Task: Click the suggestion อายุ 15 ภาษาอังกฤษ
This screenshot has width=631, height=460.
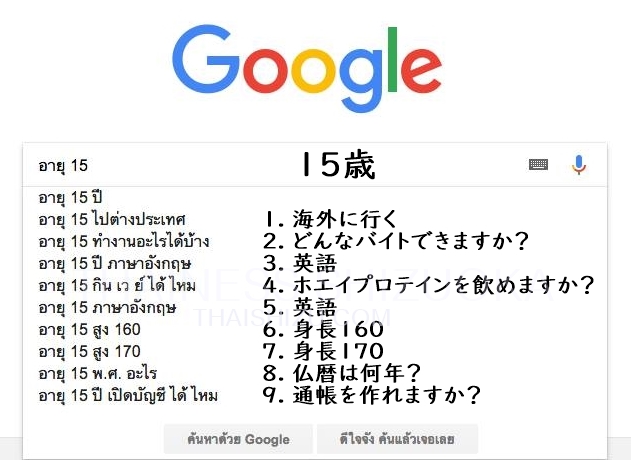Action: pyautogui.click(x=106, y=307)
